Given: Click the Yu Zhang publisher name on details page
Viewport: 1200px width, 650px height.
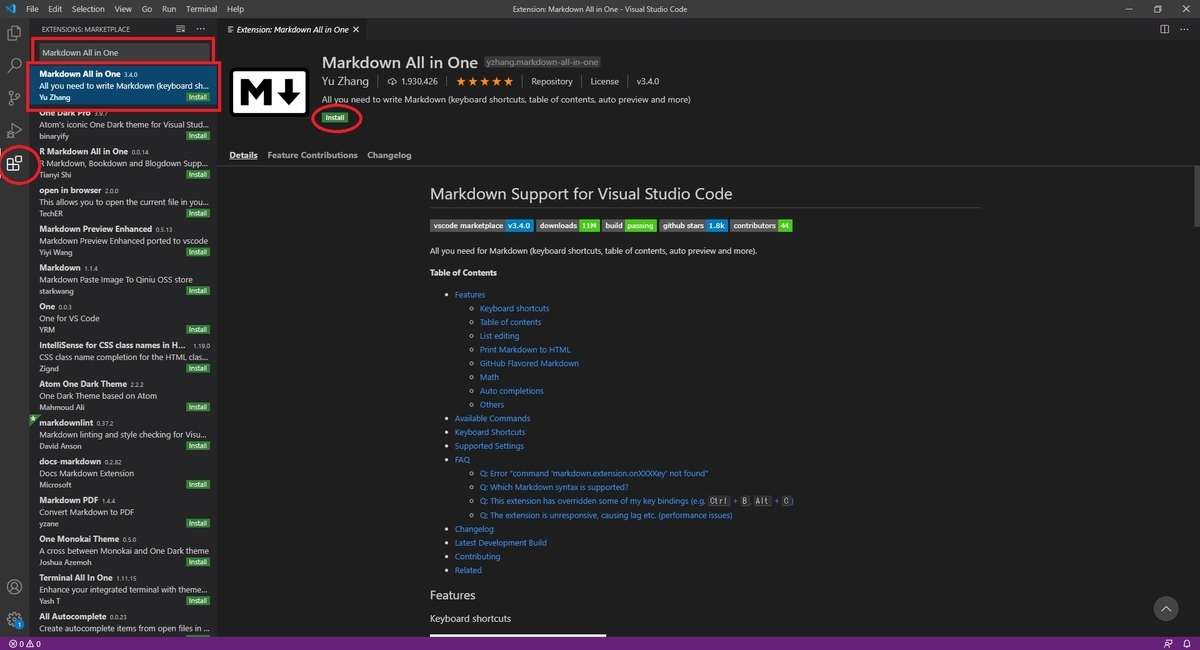Looking at the screenshot, I should click(345, 81).
